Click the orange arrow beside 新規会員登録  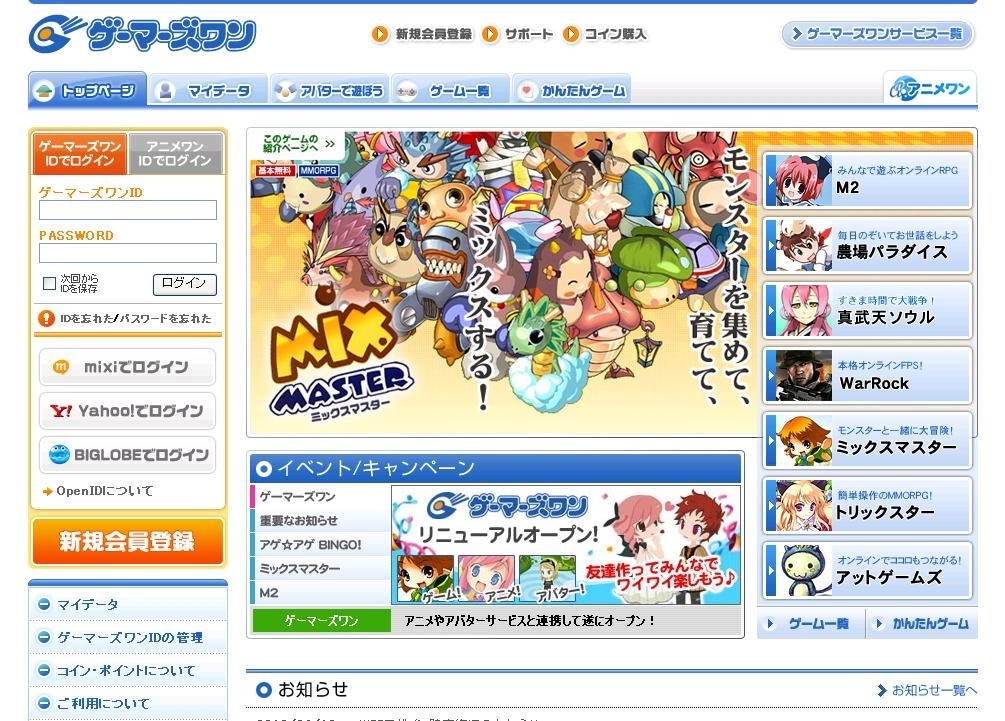379,34
